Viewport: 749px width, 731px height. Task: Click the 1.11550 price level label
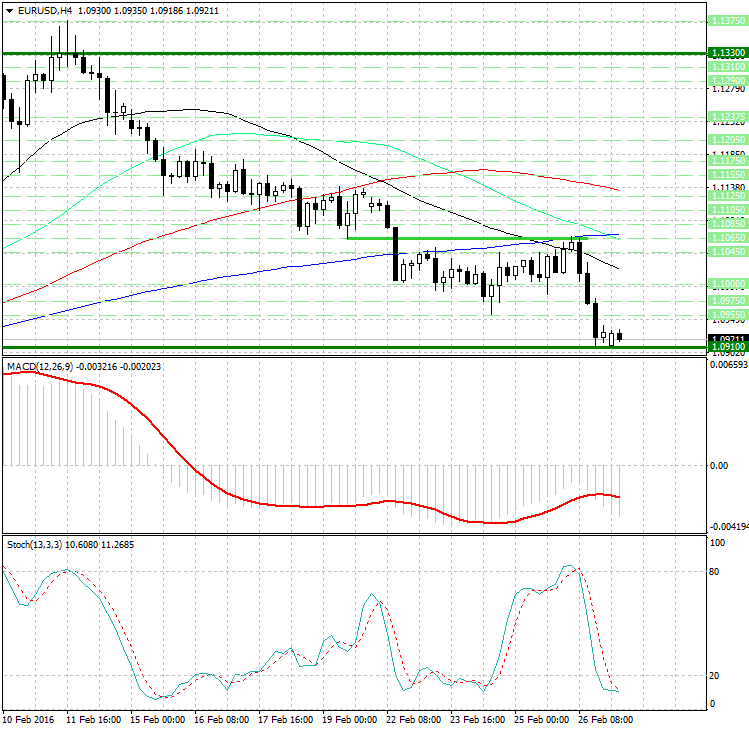point(728,174)
